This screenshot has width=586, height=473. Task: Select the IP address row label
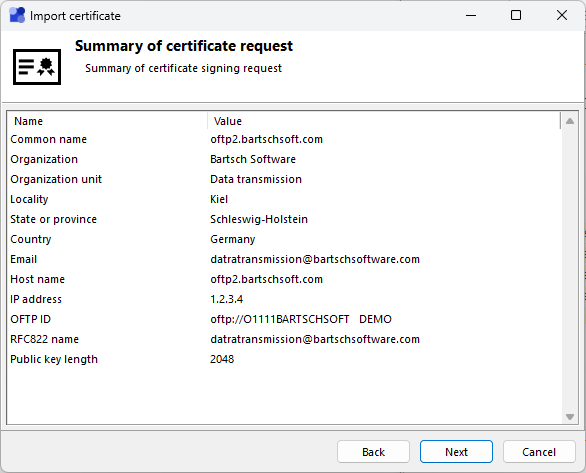(36, 299)
